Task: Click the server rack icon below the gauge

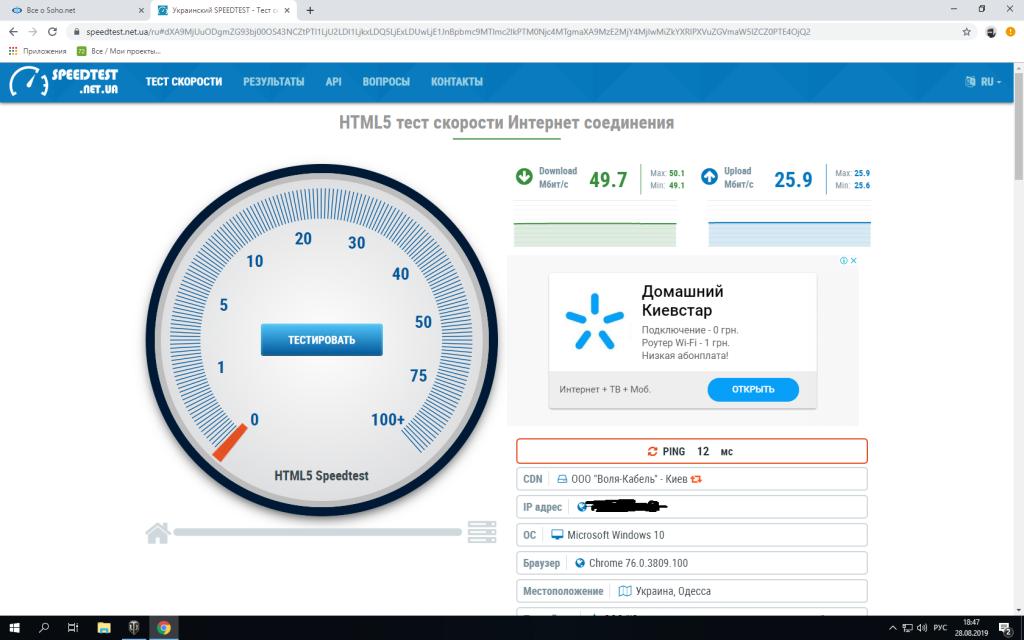Action: point(482,532)
